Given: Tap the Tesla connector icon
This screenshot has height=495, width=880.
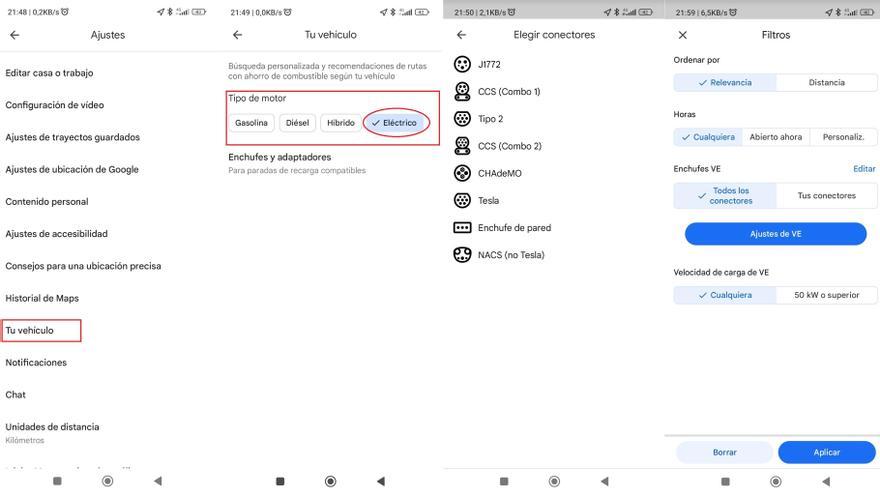Looking at the screenshot, I should (x=462, y=200).
